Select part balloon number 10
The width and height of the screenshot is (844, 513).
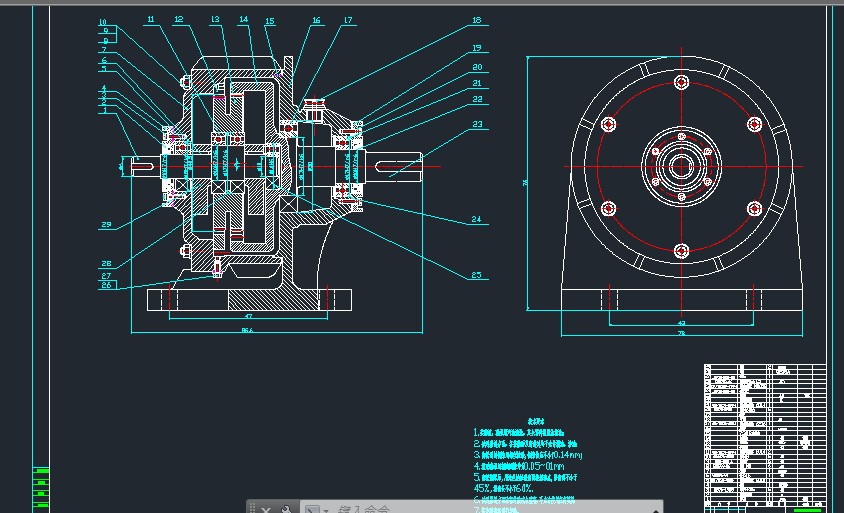pyautogui.click(x=102, y=23)
